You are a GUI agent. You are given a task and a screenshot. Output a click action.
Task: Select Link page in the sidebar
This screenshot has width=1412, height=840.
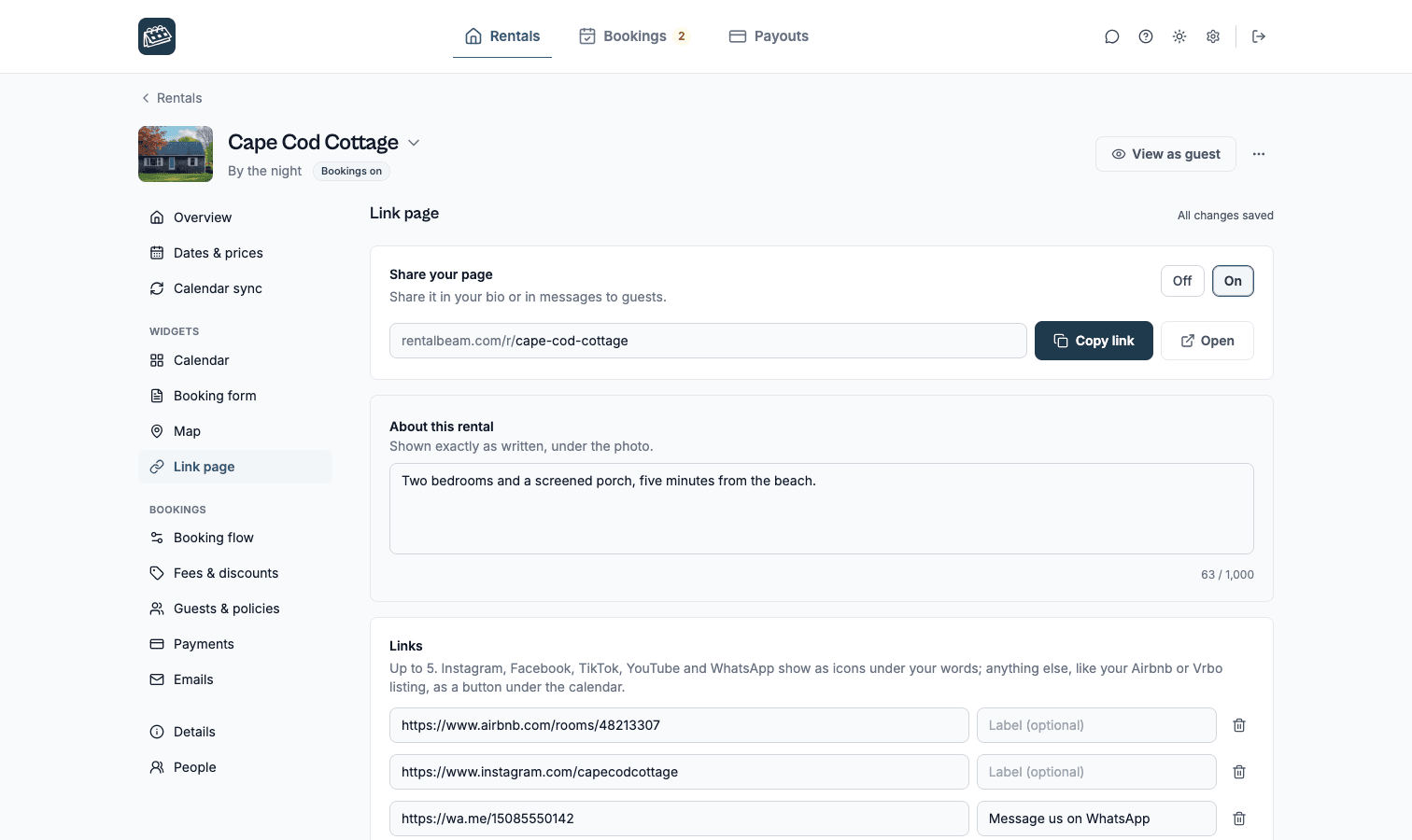click(235, 467)
